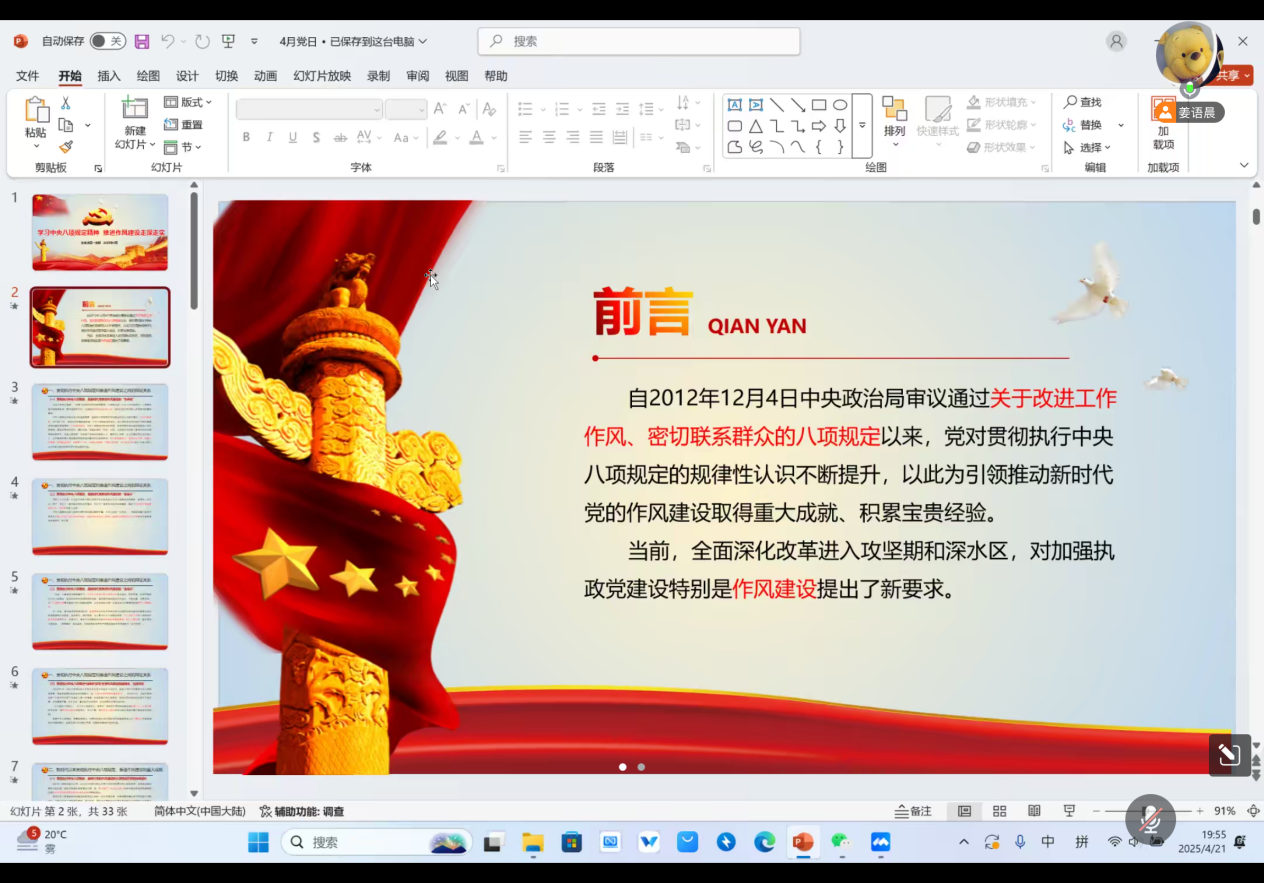Expand the font name dropdown
This screenshot has width=1264, height=883.
377,110
